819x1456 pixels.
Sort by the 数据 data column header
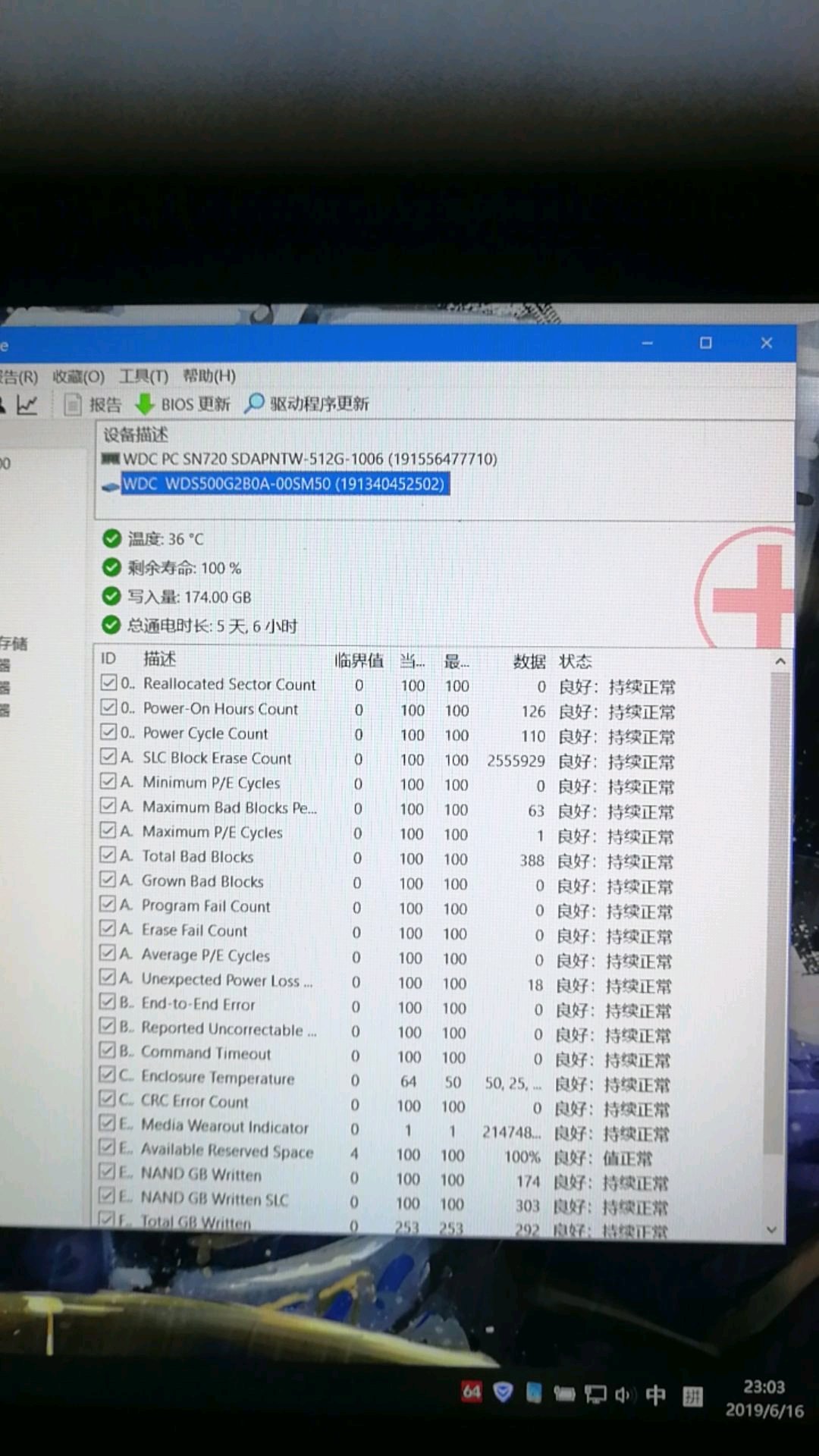coord(529,661)
